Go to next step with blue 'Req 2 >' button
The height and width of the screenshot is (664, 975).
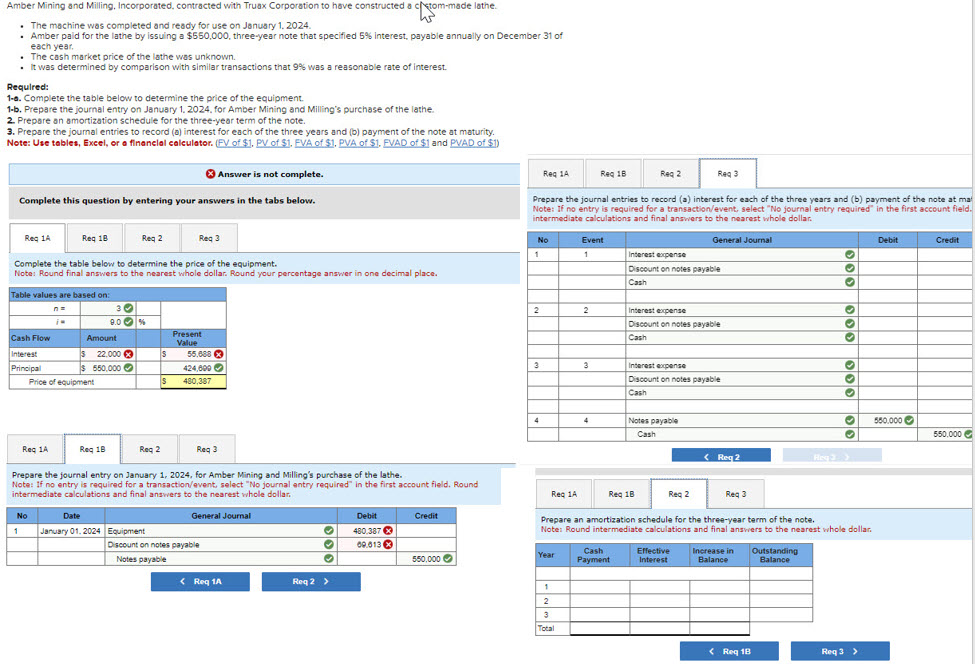tap(311, 581)
